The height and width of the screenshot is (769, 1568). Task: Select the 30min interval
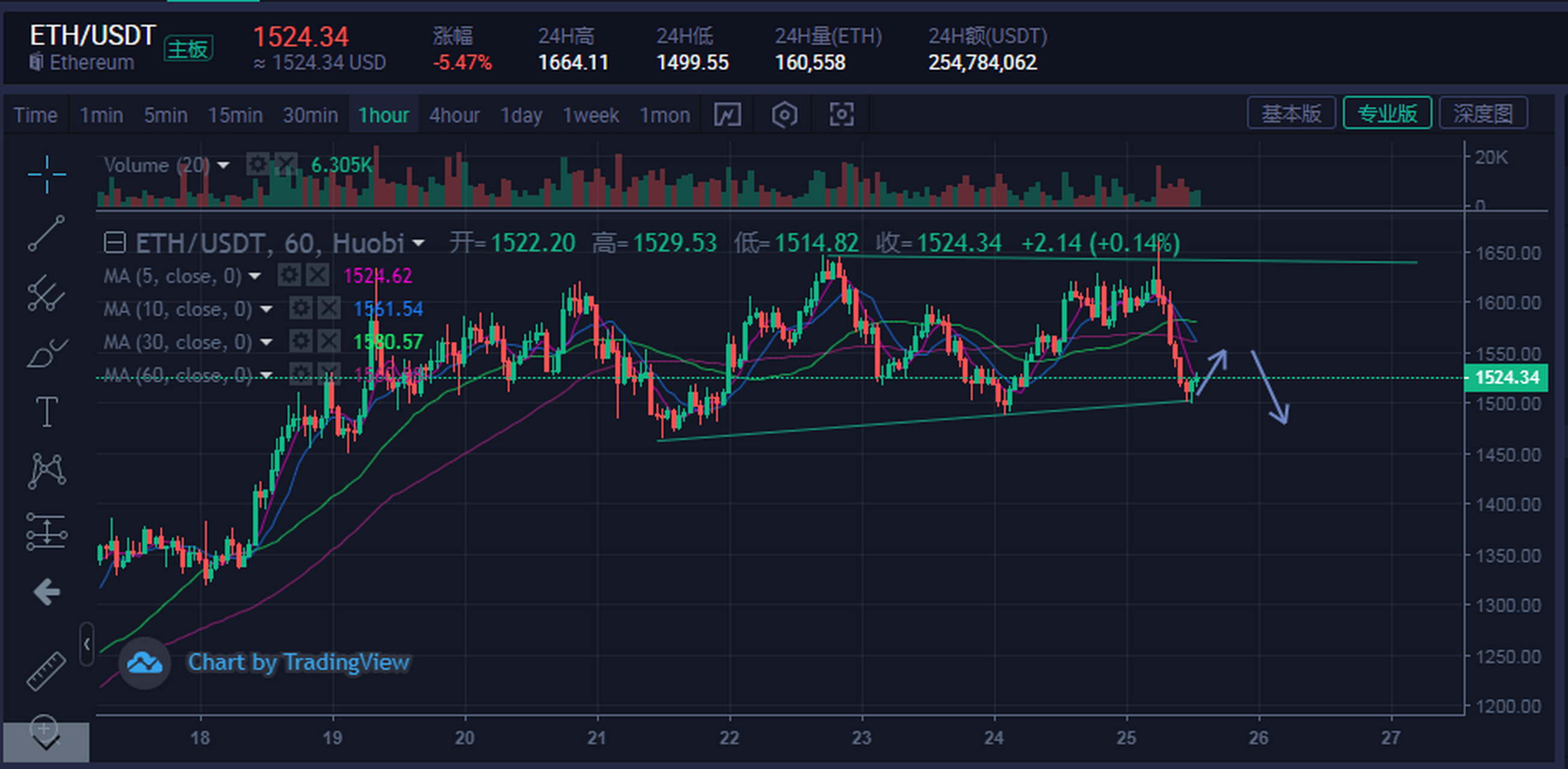(311, 115)
